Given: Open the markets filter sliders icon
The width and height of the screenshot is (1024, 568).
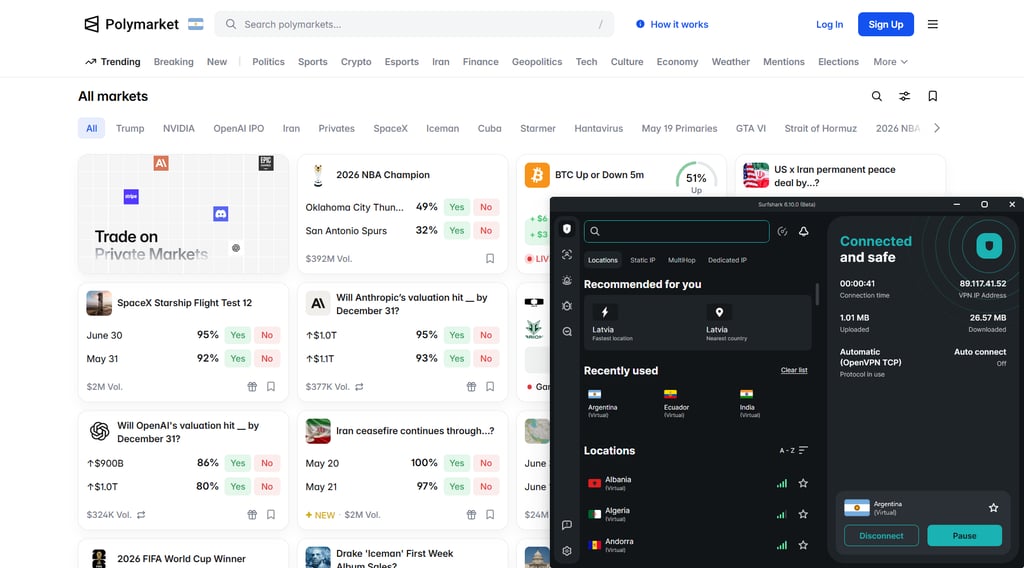Looking at the screenshot, I should point(904,96).
